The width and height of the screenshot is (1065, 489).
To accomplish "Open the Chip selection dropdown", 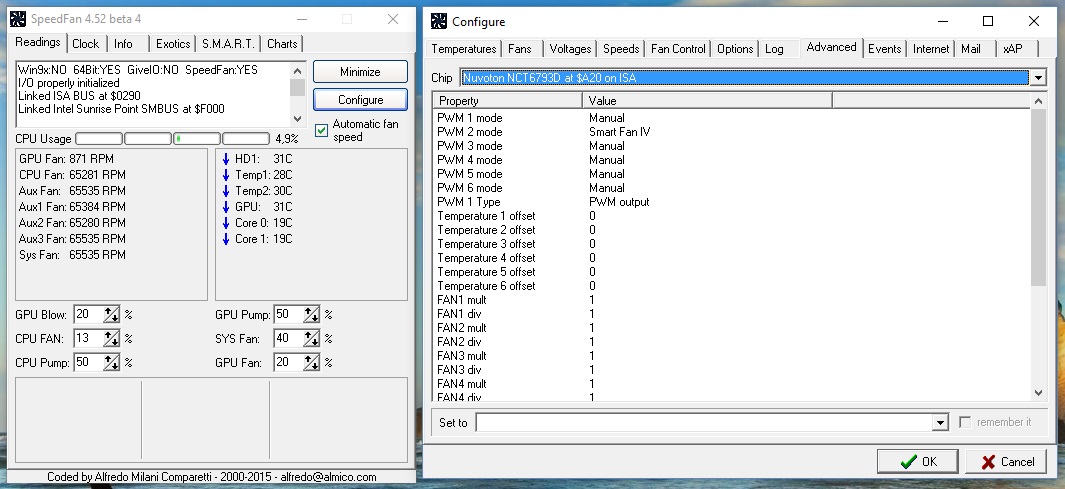I will click(1037, 77).
